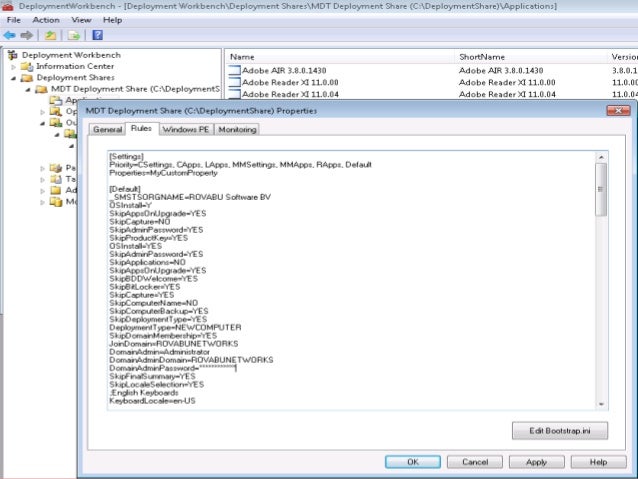Screen dimensions: 638x479
Task: Open the File menu
Action: (13, 20)
